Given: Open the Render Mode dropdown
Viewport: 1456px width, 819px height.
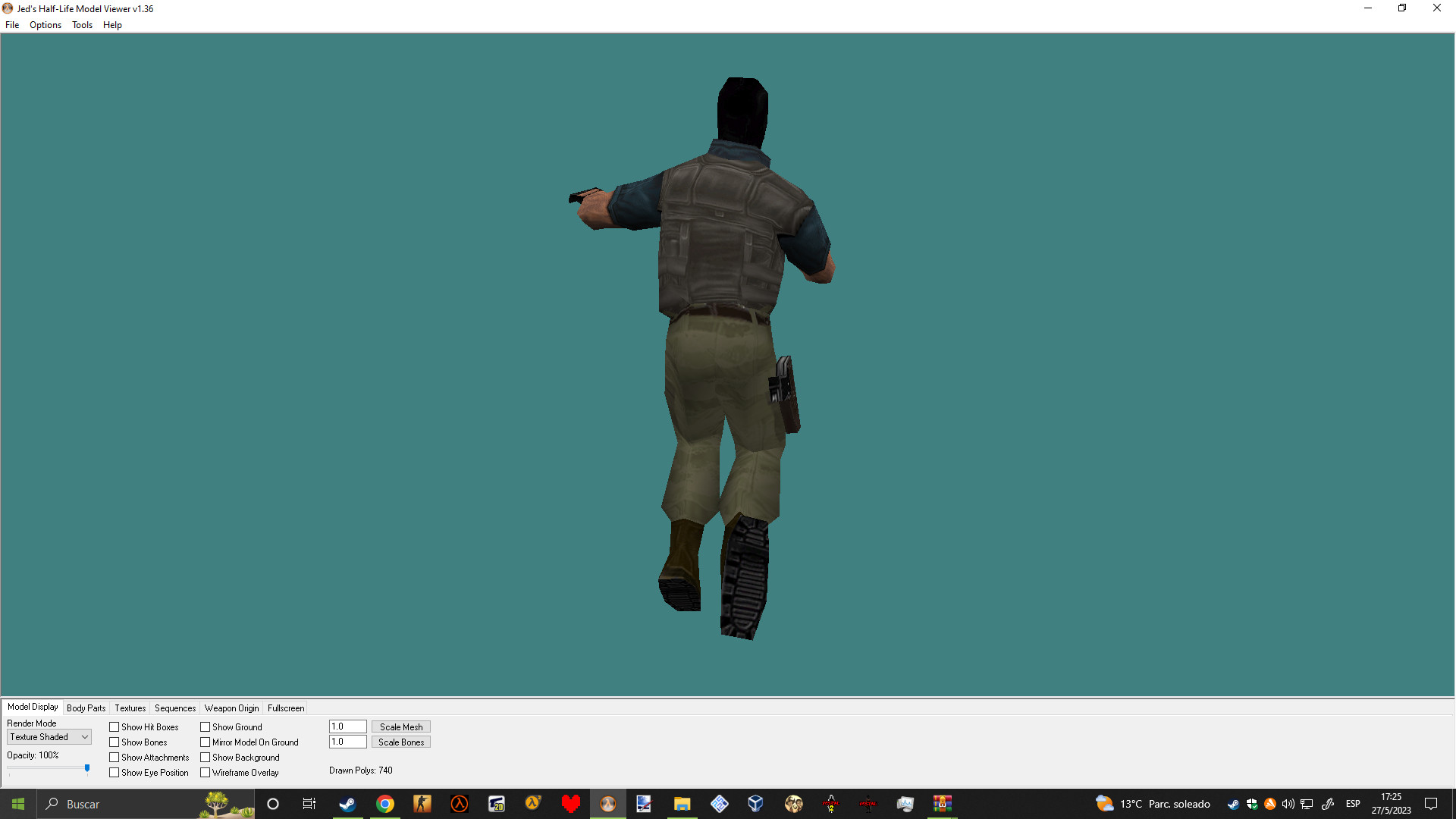Looking at the screenshot, I should pyautogui.click(x=49, y=736).
